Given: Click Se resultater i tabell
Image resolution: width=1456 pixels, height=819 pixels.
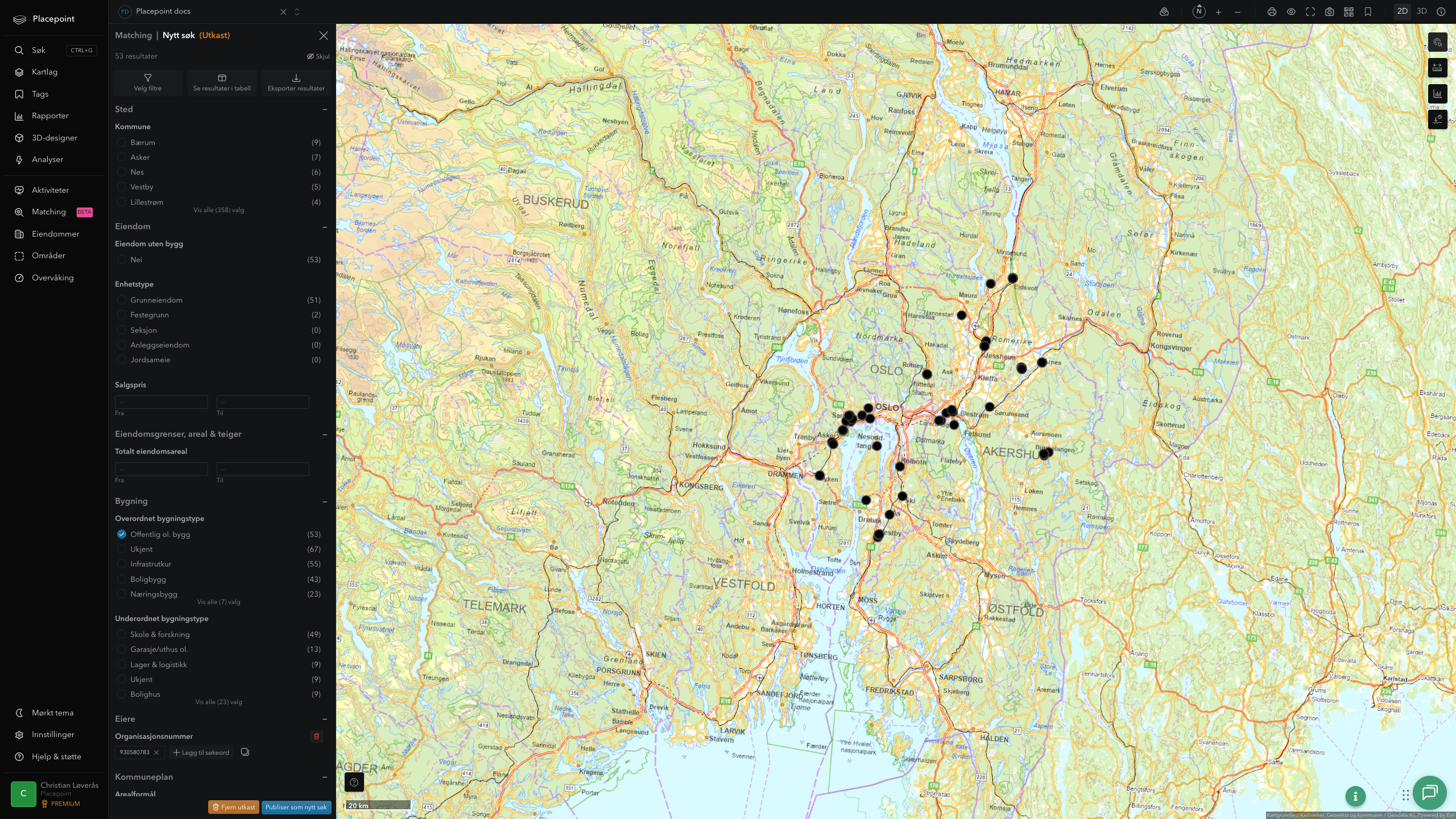Looking at the screenshot, I should pyautogui.click(x=222, y=82).
